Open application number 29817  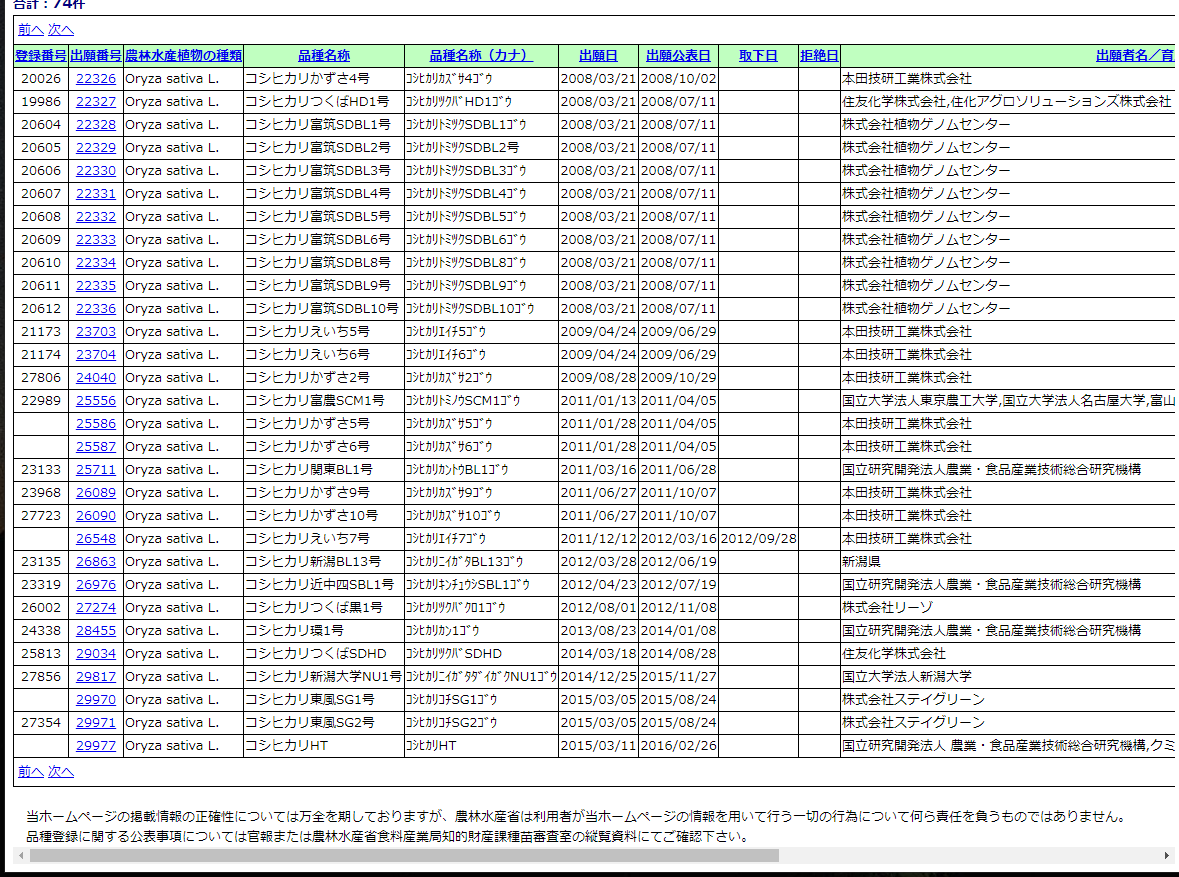tap(95, 677)
